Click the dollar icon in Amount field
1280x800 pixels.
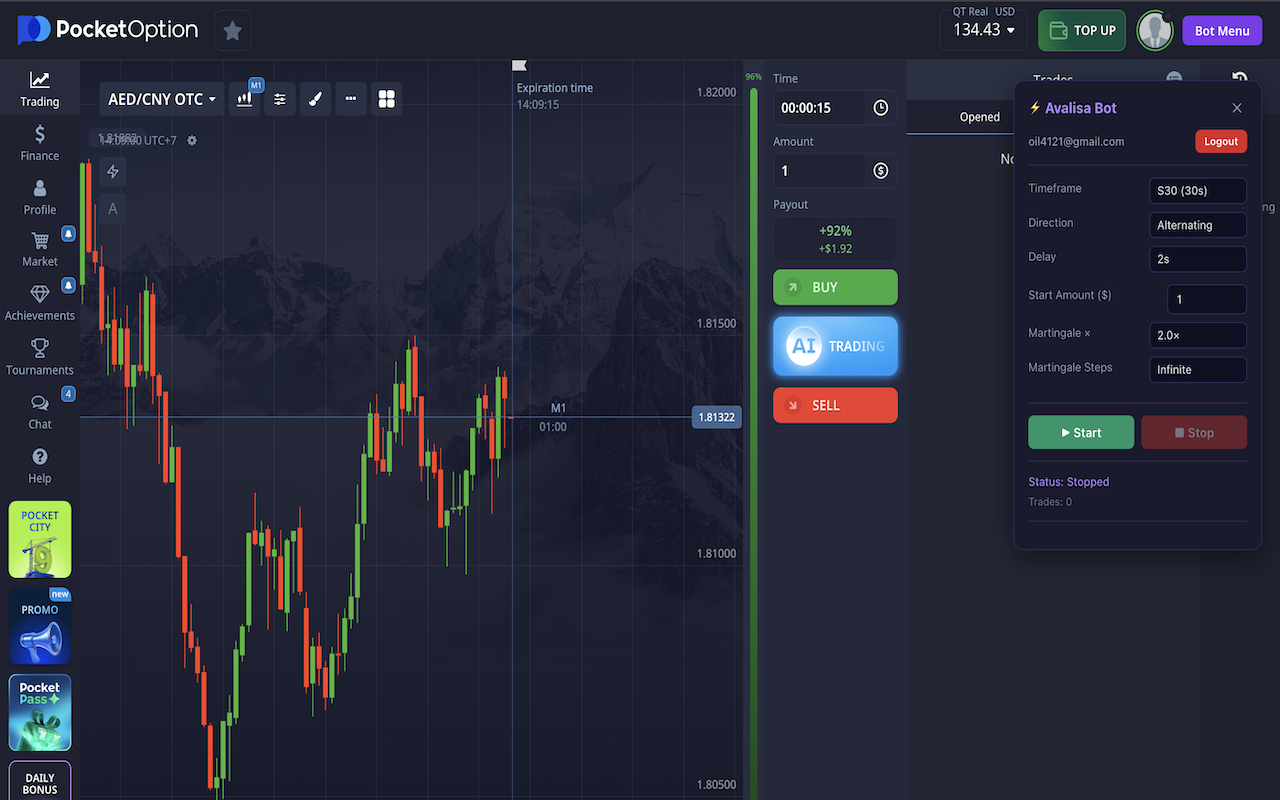coord(881,171)
